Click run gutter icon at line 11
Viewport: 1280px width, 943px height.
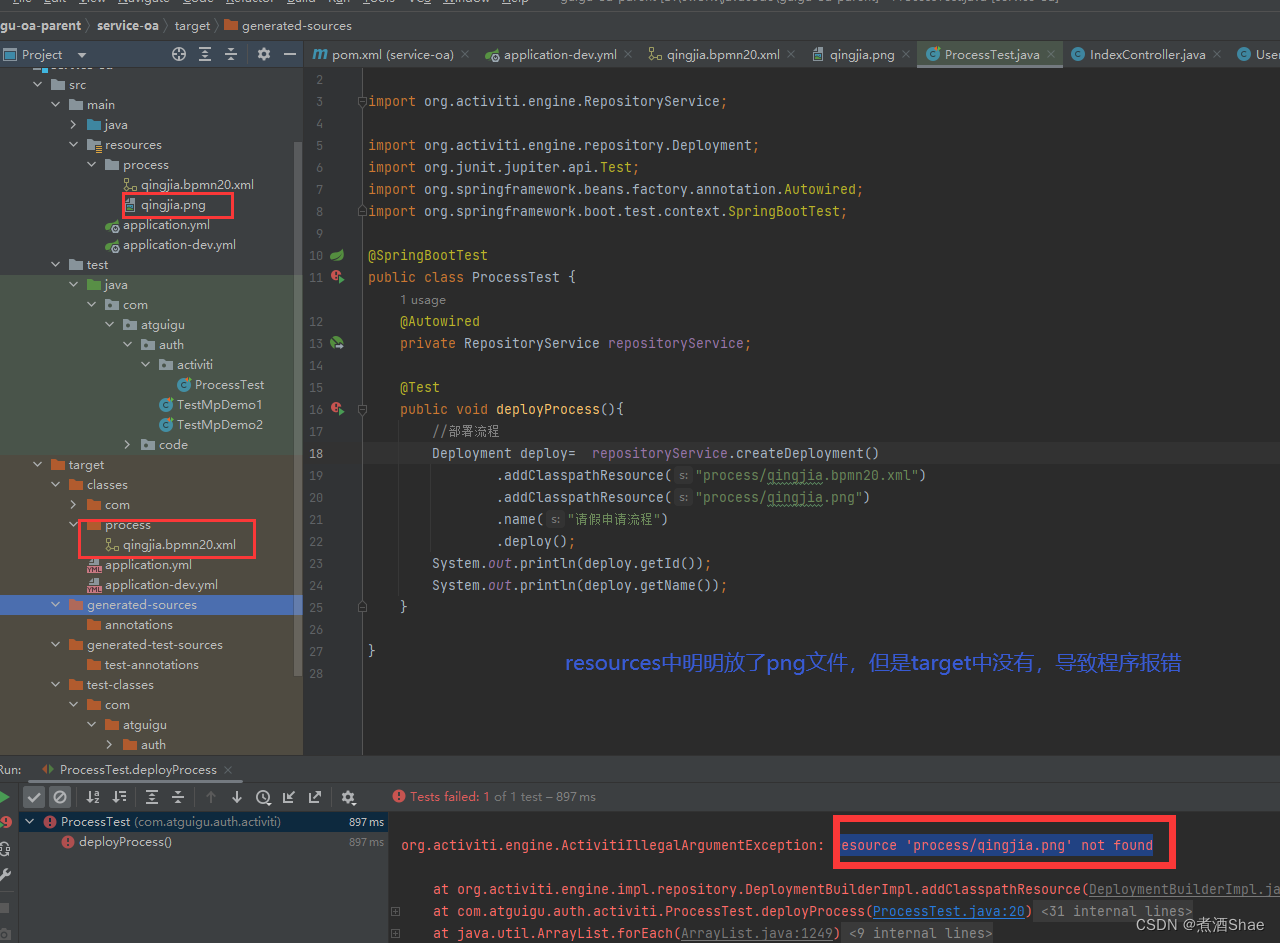tap(337, 277)
